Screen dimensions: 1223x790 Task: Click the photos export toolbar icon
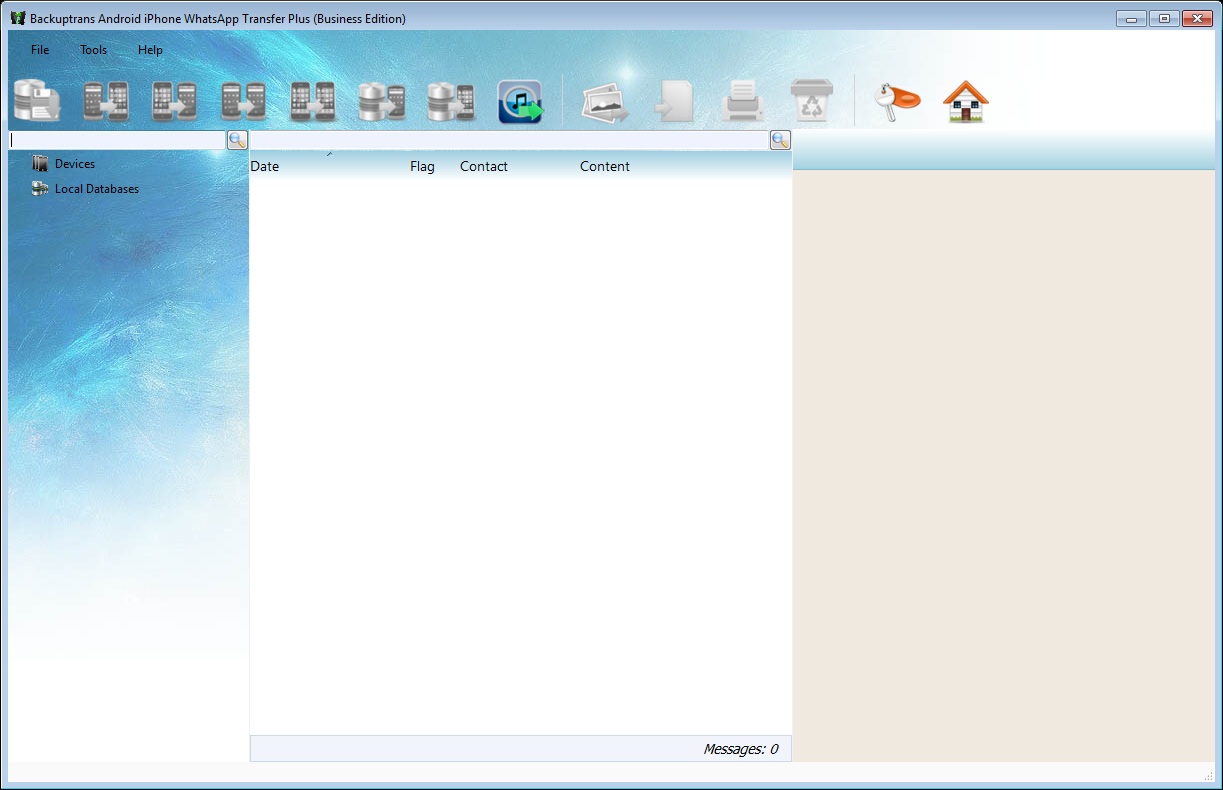(605, 102)
